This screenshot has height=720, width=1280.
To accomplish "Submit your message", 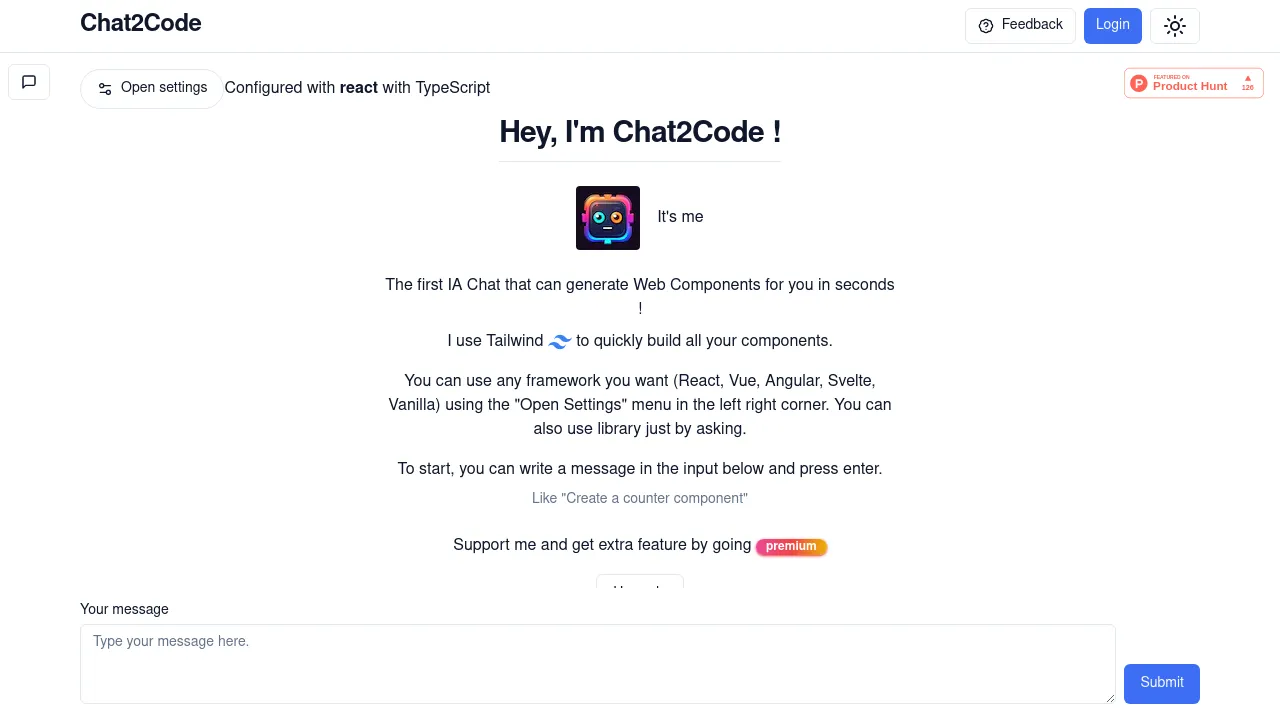I will pos(1161,683).
